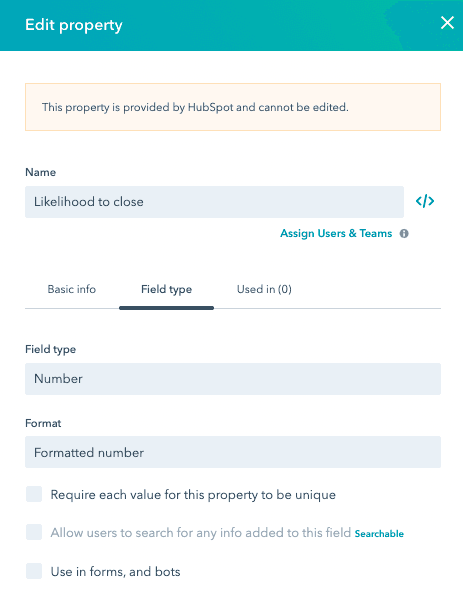Click the Format label above the dropdown

point(43,423)
